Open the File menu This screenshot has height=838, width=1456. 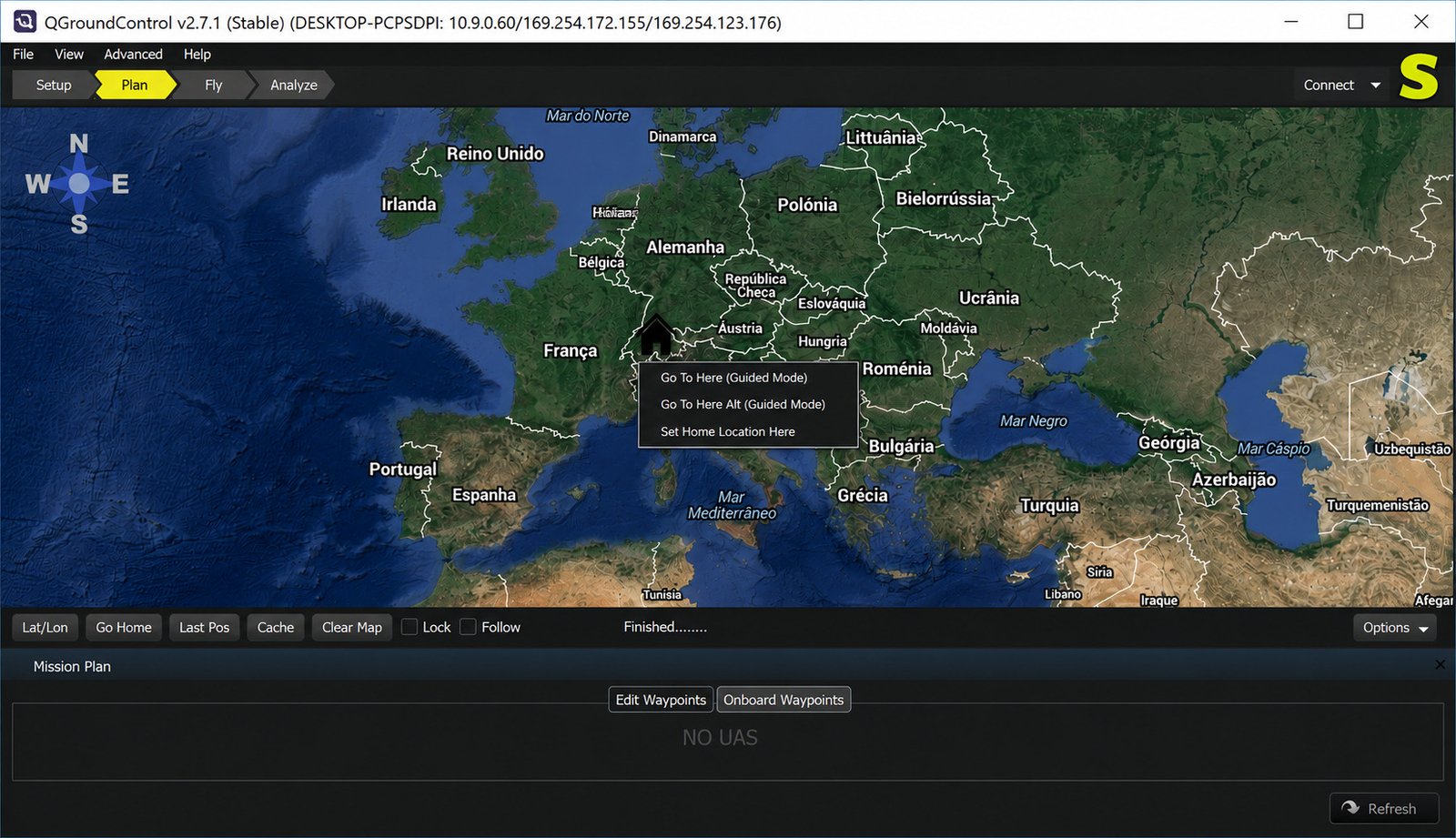(x=23, y=55)
